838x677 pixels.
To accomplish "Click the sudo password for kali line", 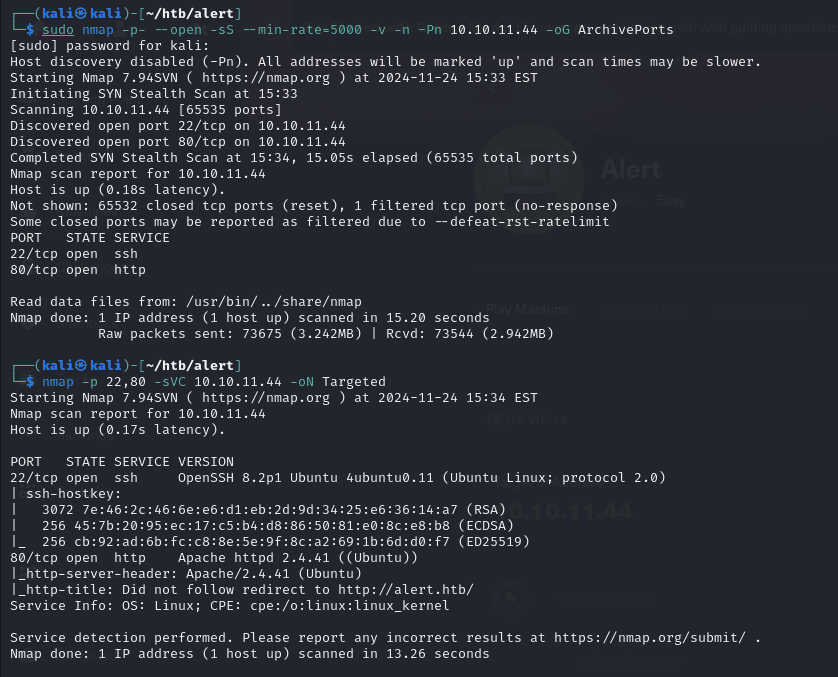I will (110, 46).
